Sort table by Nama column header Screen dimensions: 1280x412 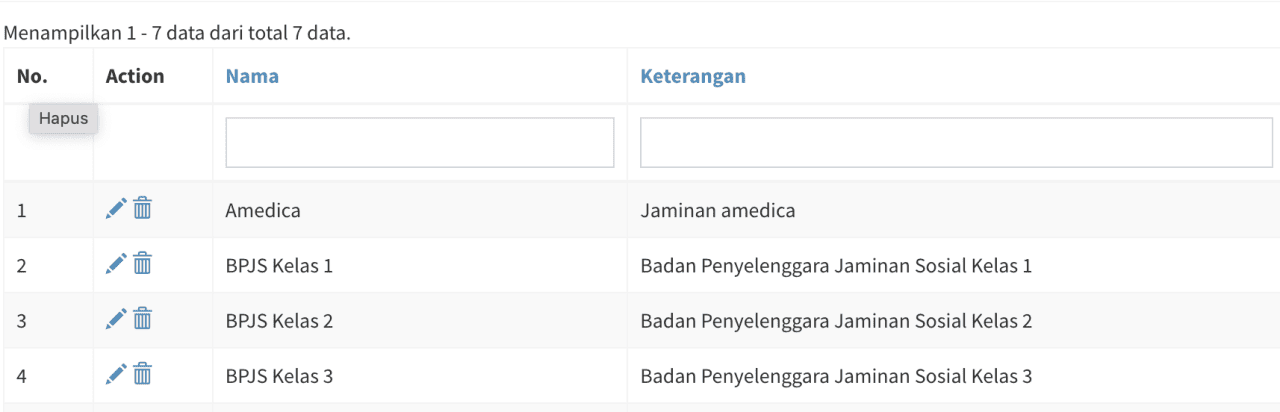coord(252,76)
